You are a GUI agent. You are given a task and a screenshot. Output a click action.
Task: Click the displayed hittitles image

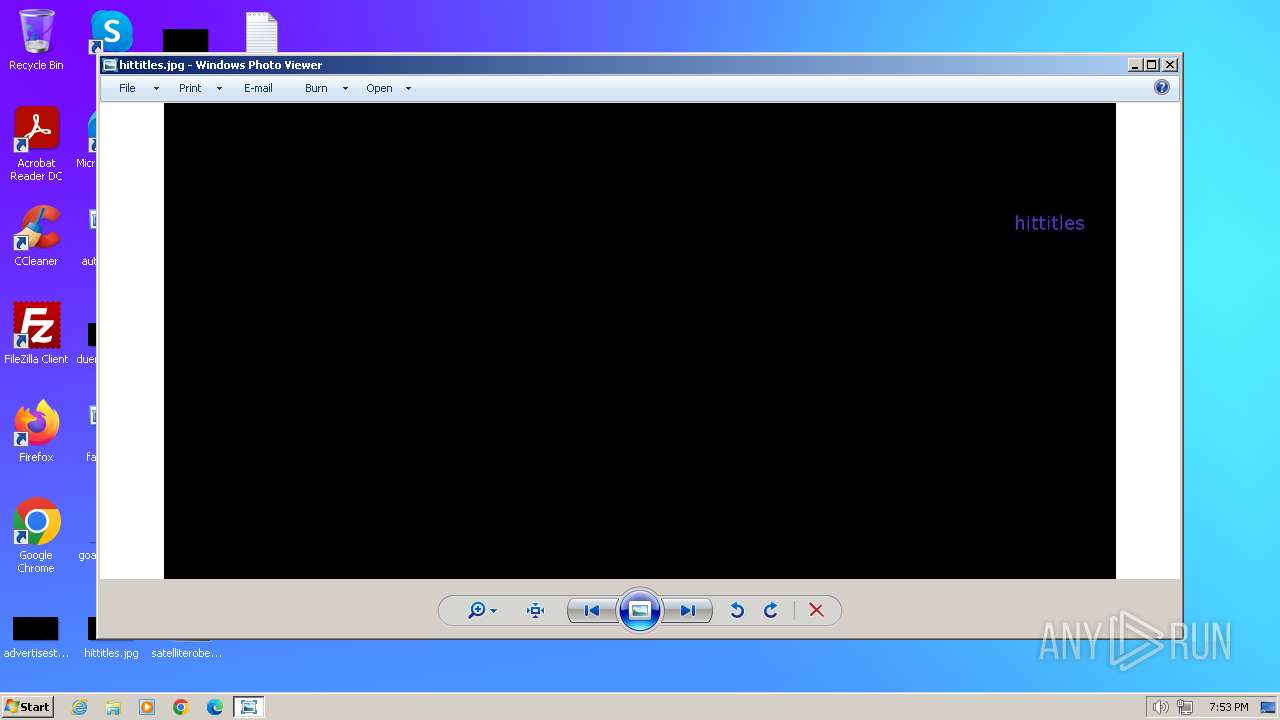tap(640, 341)
